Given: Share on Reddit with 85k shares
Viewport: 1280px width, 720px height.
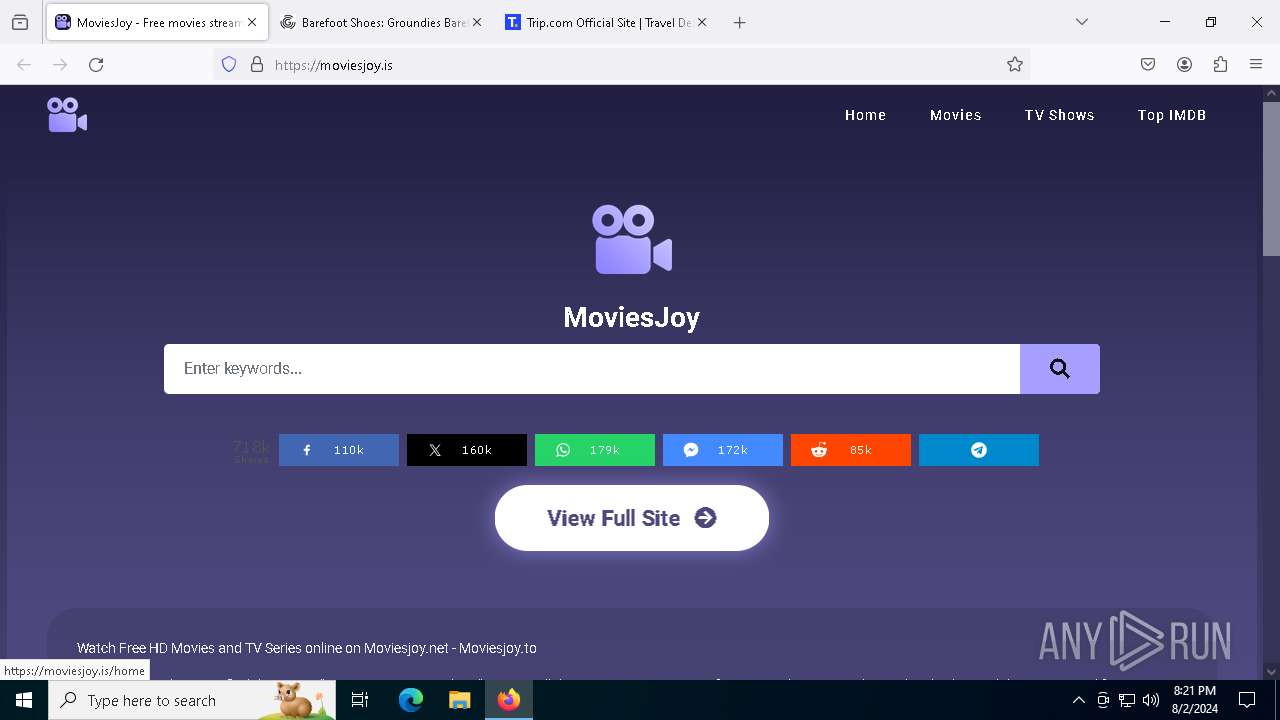Looking at the screenshot, I should point(851,450).
